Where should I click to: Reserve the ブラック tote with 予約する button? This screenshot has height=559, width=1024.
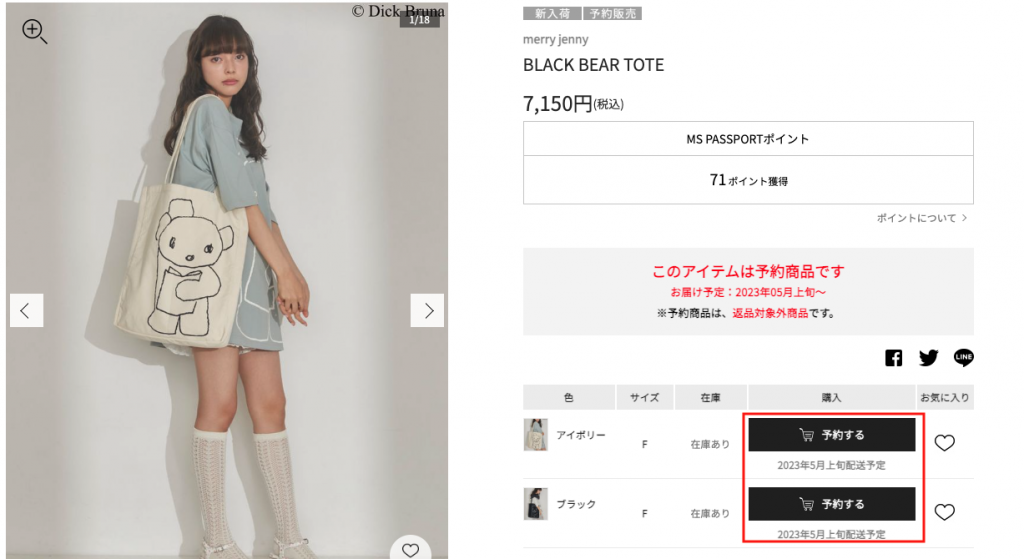click(x=831, y=504)
